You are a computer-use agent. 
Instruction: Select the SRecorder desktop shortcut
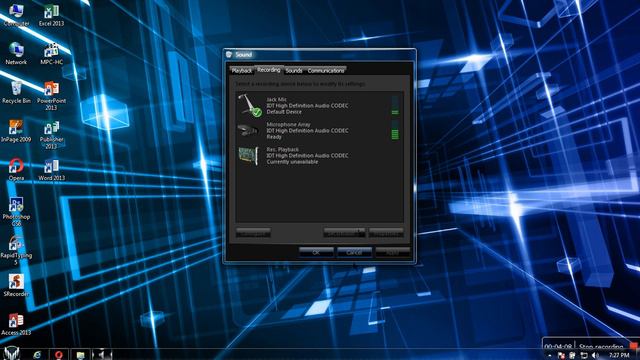point(16,285)
